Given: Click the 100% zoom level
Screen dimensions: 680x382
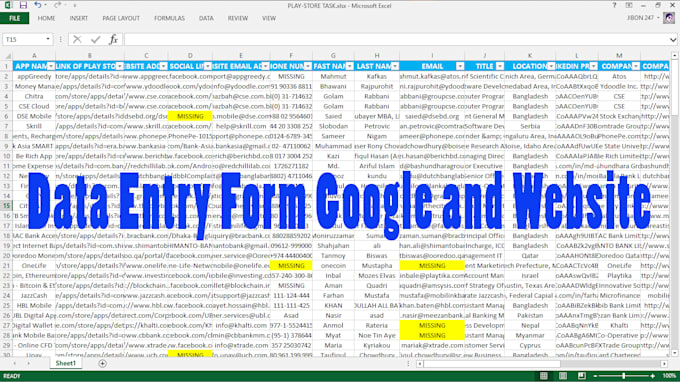Looking at the screenshot, I should coord(669,376).
